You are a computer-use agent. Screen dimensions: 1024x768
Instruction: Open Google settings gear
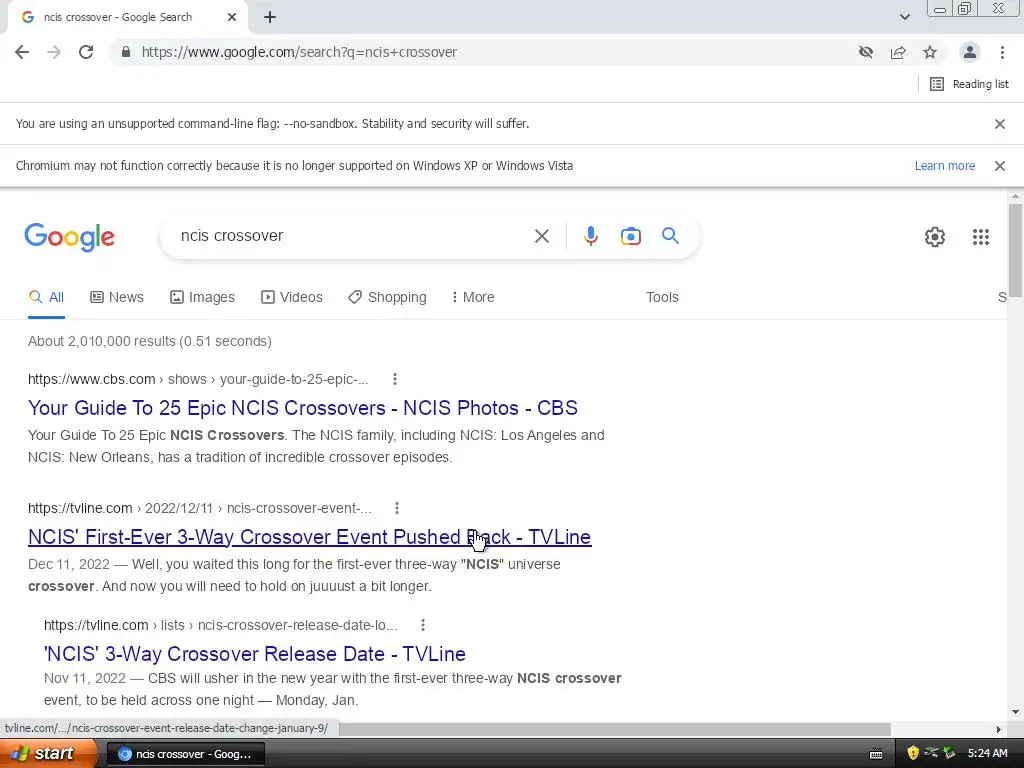(935, 237)
